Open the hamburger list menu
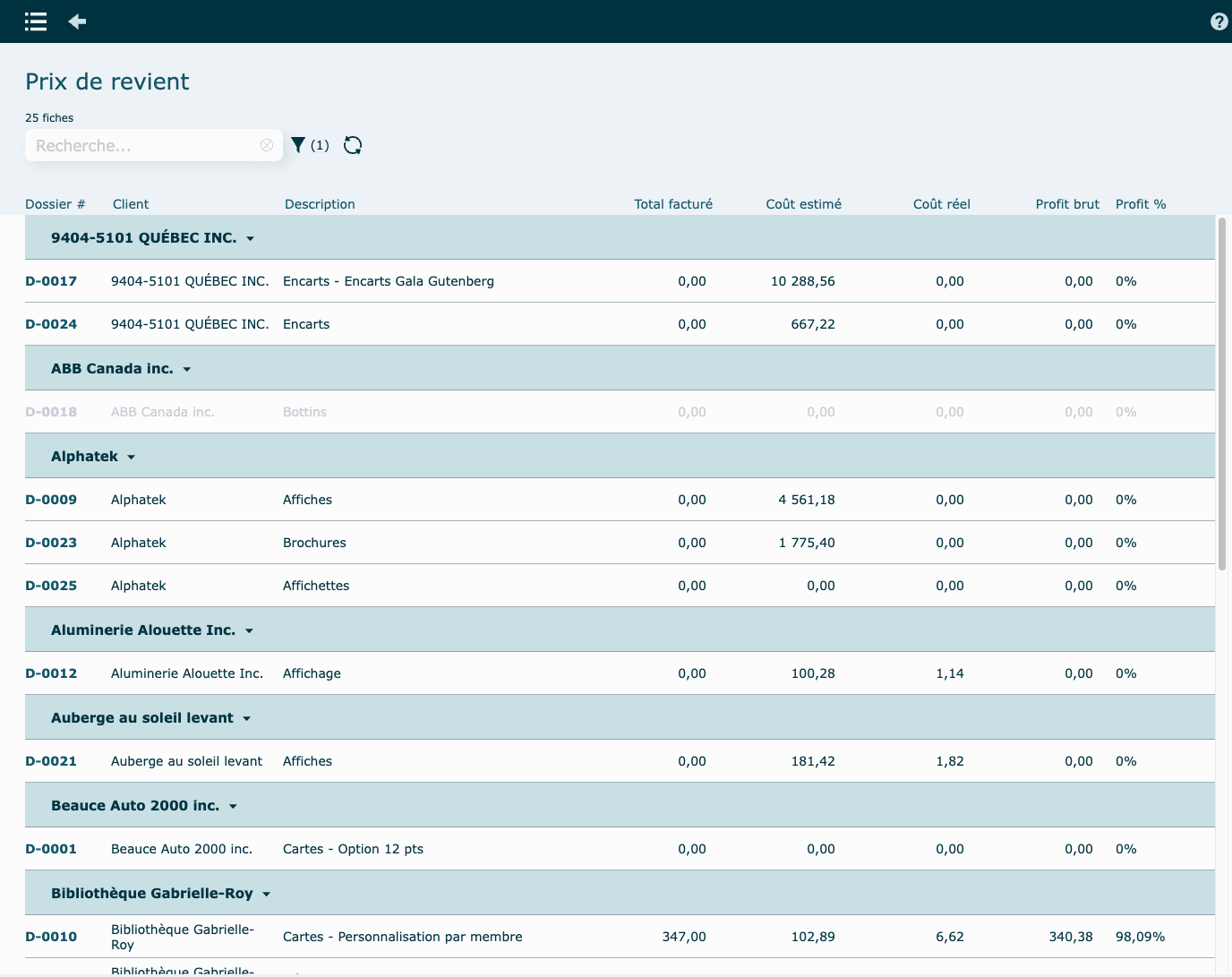This screenshot has width=1232, height=977. (36, 21)
